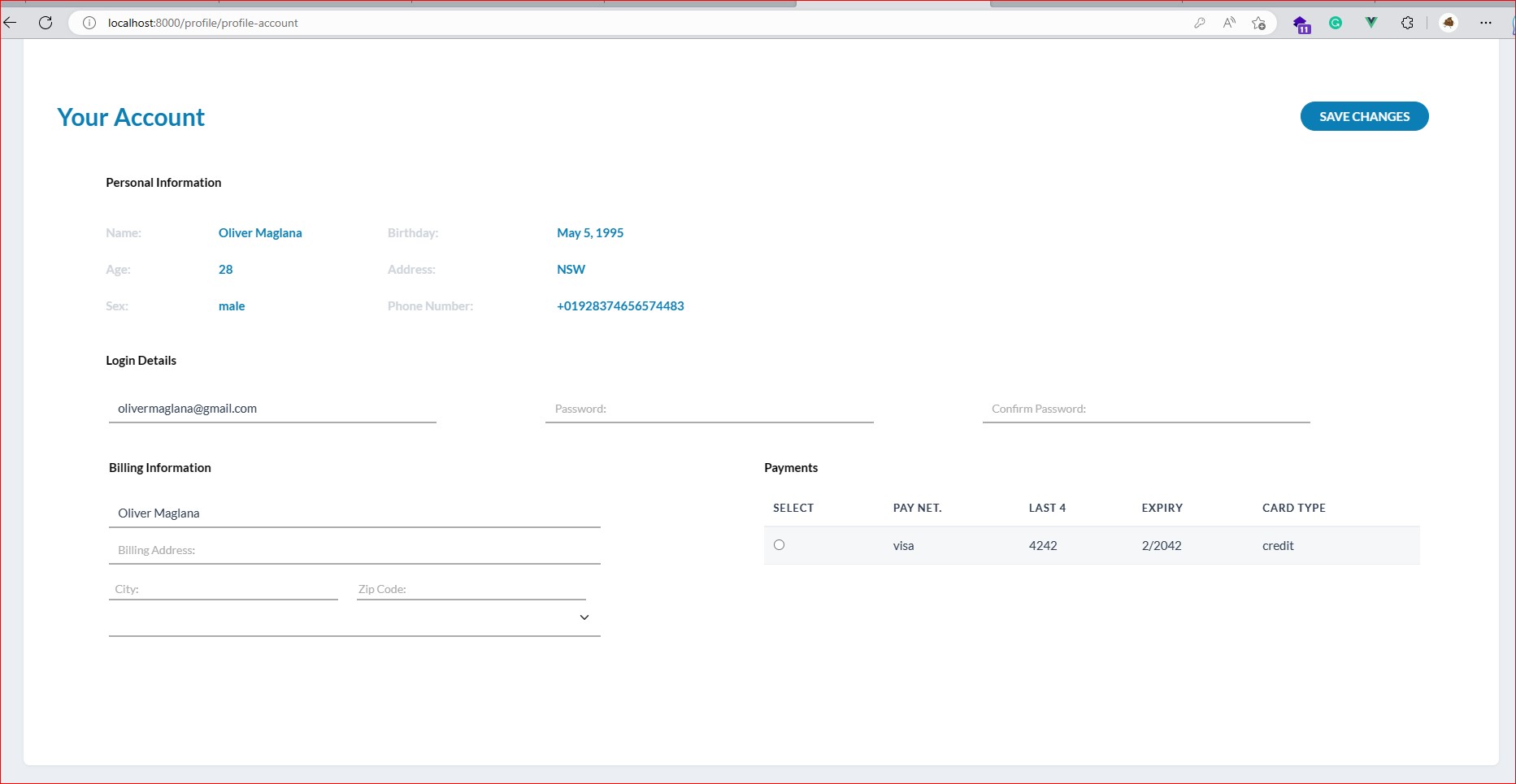1516x784 pixels.
Task: Click billing name field Oliver Maglana
Action: click(354, 513)
